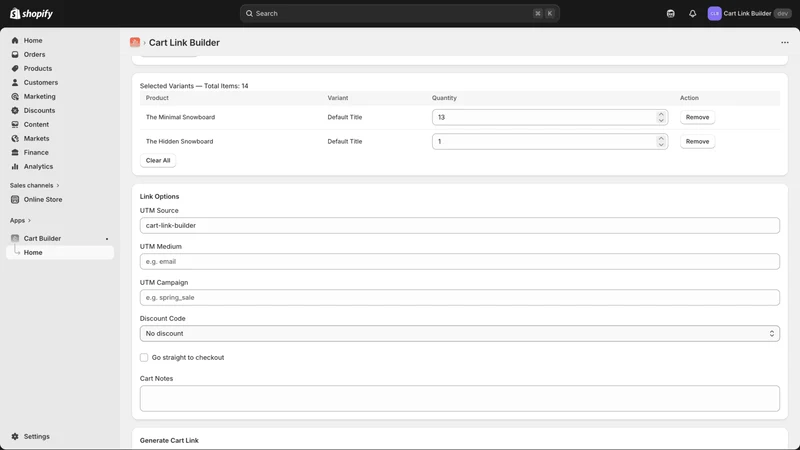Image resolution: width=800 pixels, height=450 pixels.
Task: Focus the top Search bar
Action: (x=399, y=13)
